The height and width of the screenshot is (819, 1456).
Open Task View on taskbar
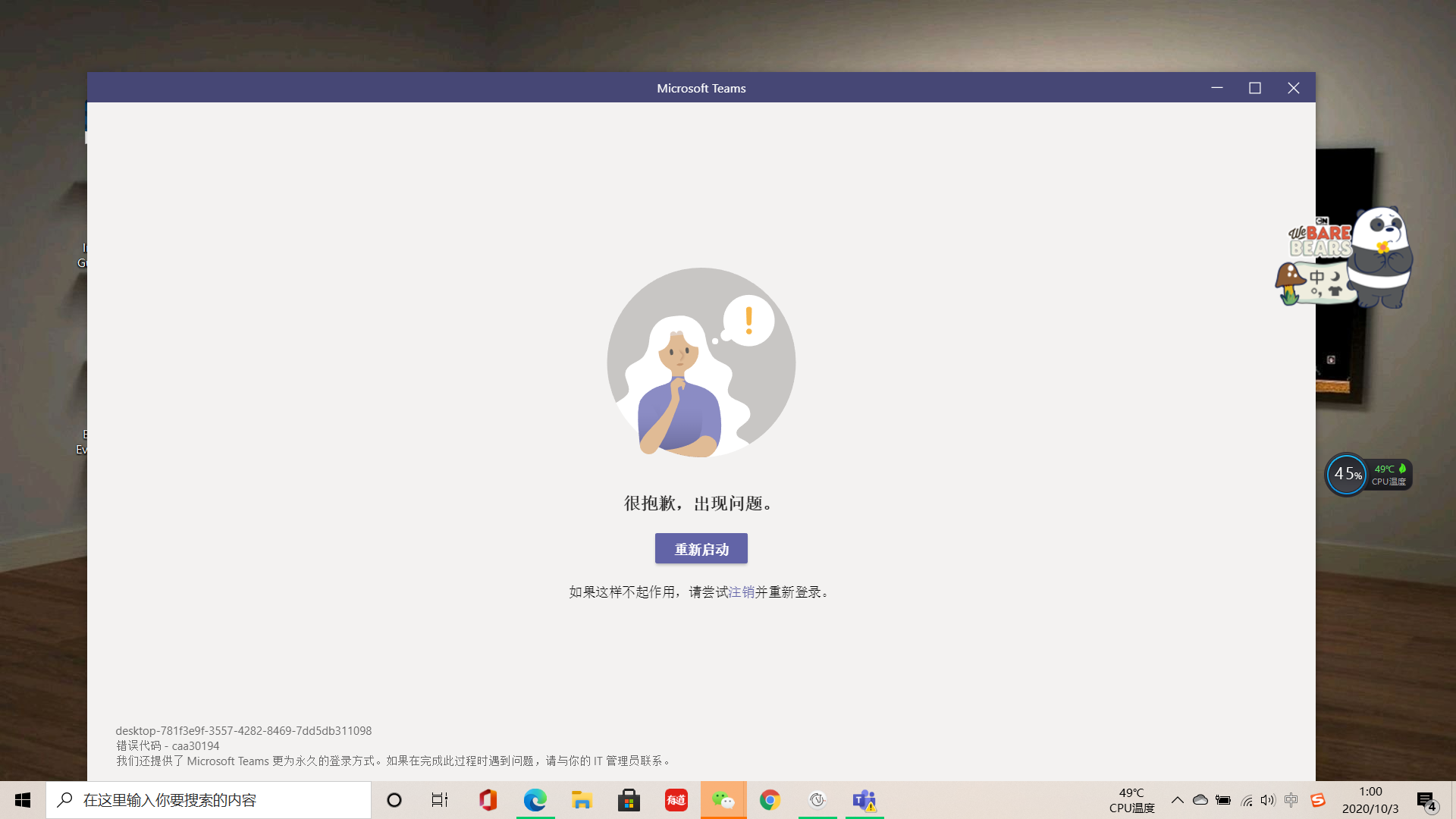[440, 800]
